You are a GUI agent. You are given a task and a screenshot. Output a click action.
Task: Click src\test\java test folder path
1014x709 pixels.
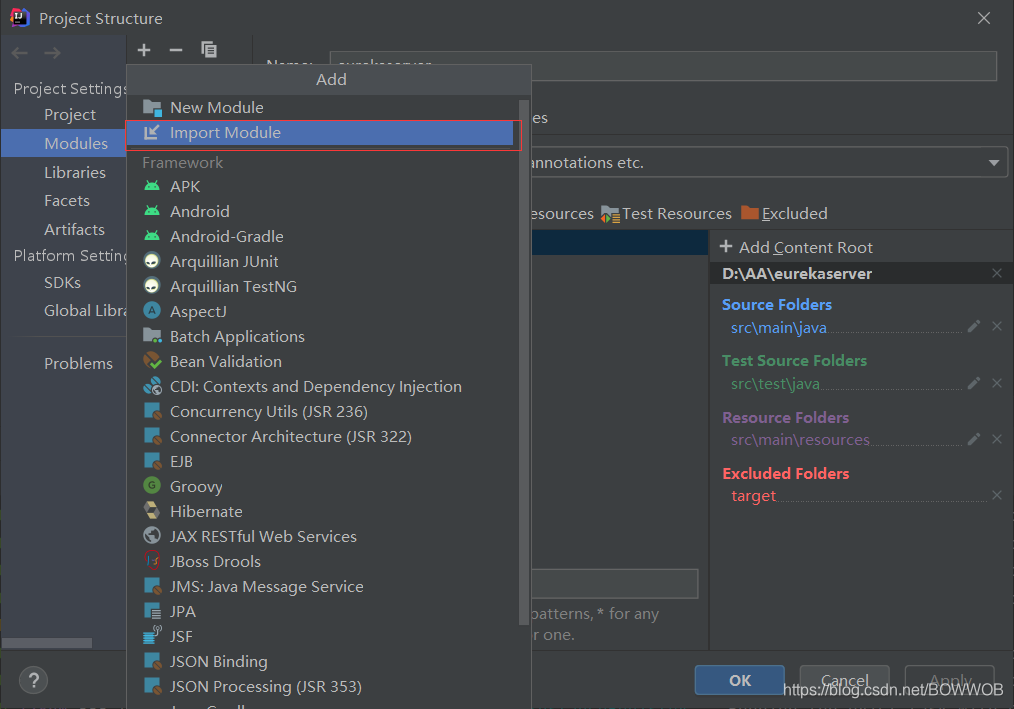coord(775,384)
